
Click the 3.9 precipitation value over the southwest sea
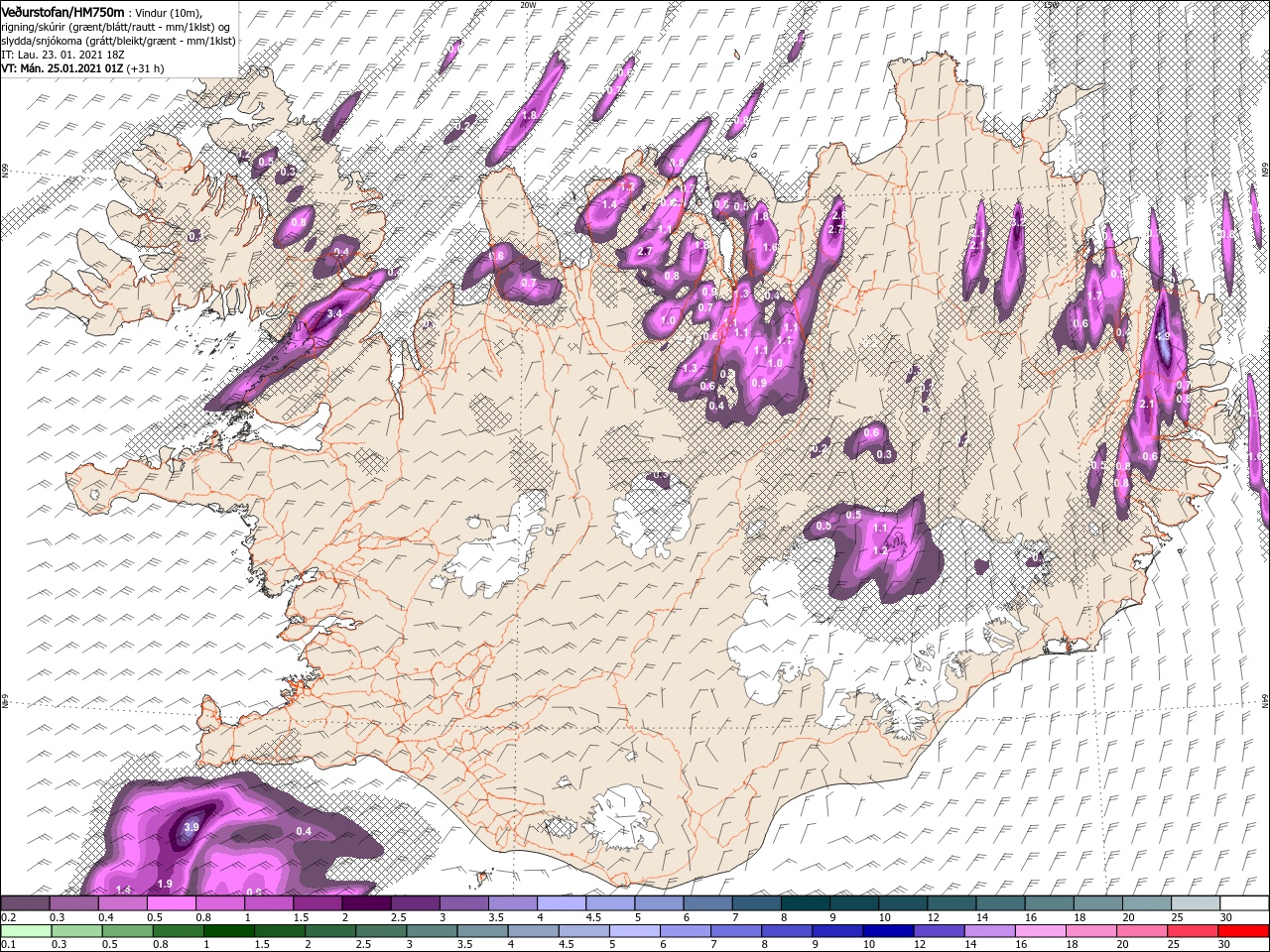pos(192,827)
